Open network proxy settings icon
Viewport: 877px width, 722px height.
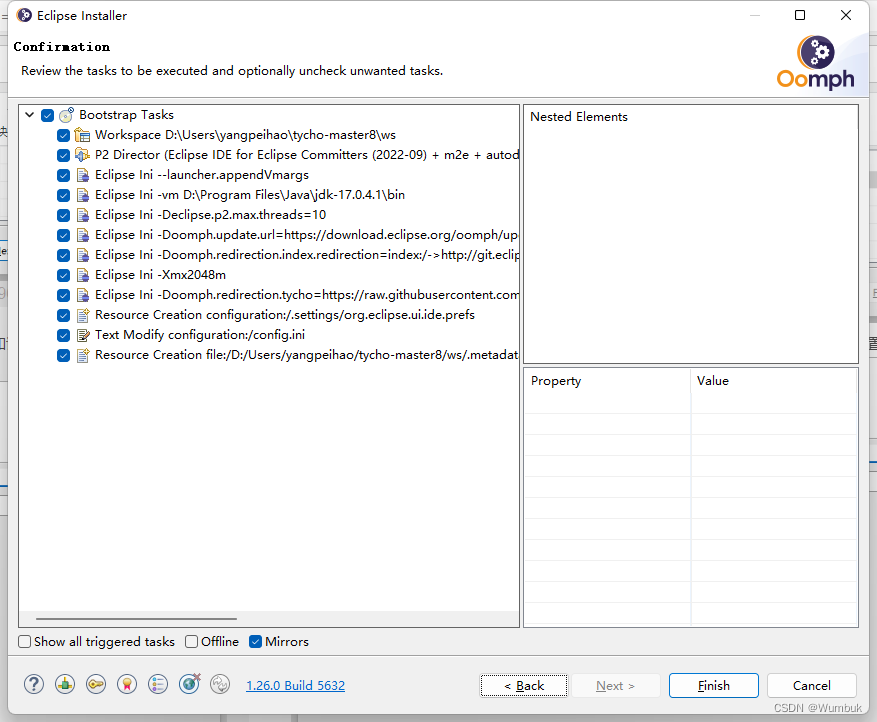(x=65, y=684)
